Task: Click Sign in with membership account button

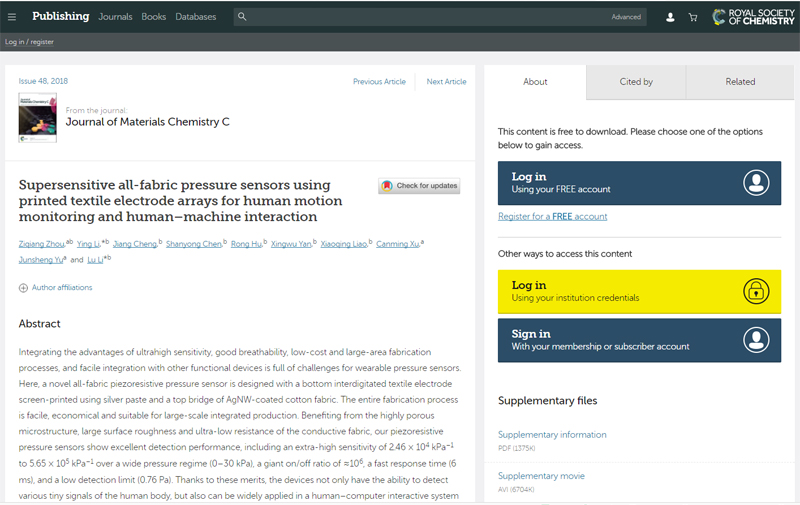Action: point(639,340)
